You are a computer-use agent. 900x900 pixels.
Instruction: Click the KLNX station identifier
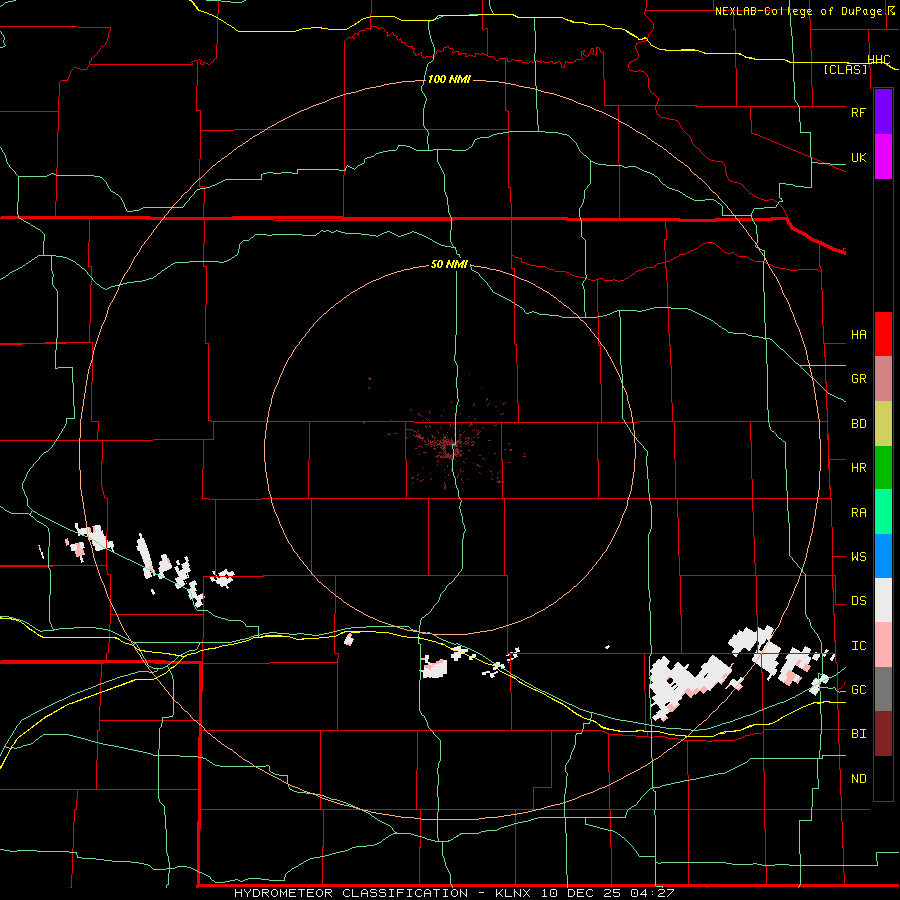point(513,893)
